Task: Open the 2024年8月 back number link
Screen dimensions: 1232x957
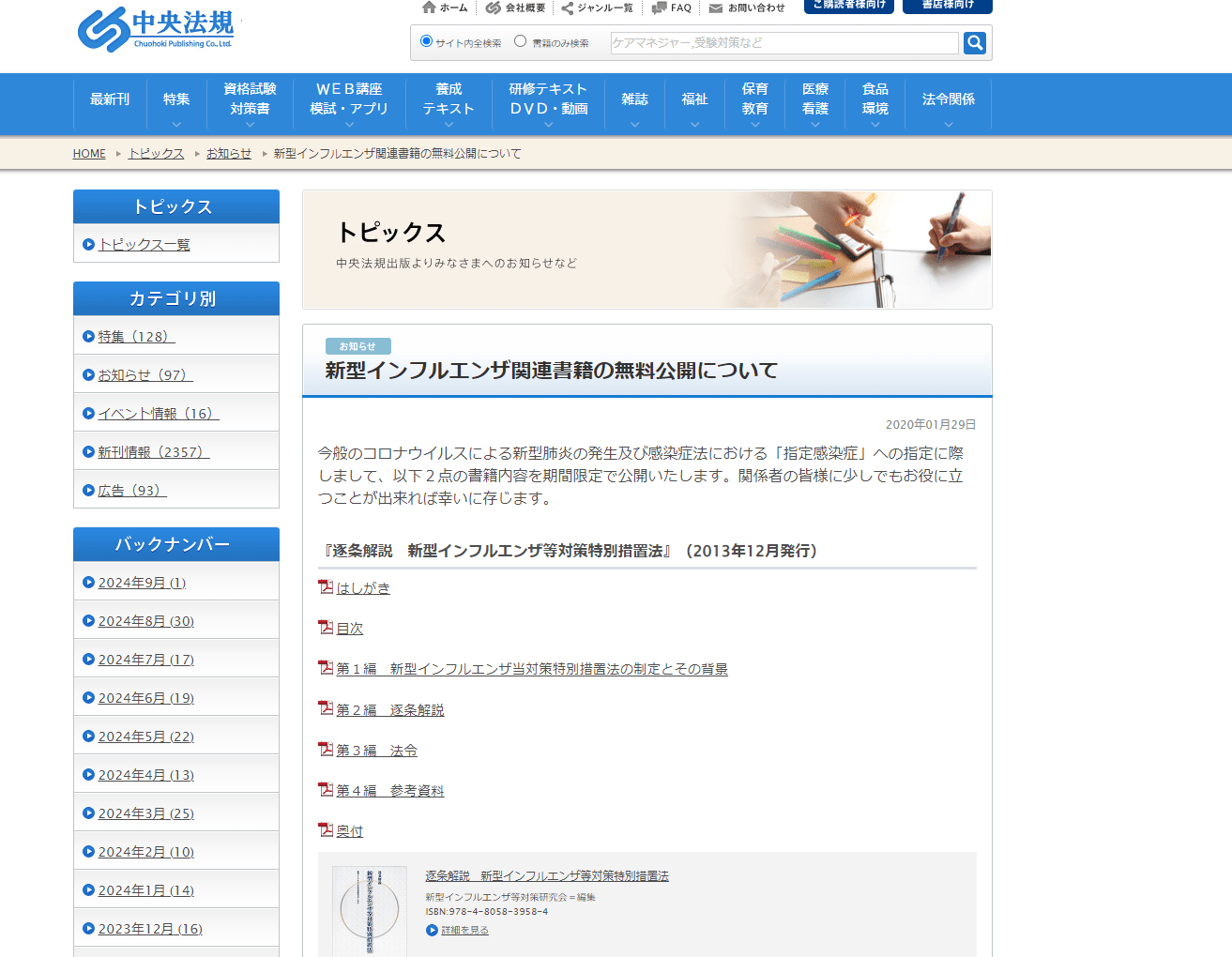Action: [x=145, y=621]
